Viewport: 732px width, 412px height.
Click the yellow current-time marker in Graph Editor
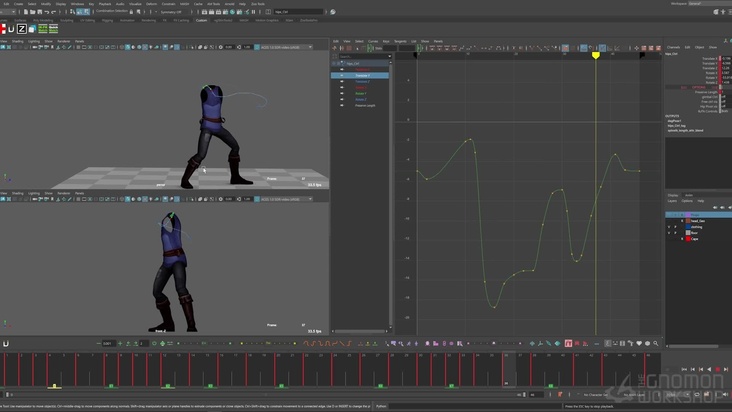596,55
